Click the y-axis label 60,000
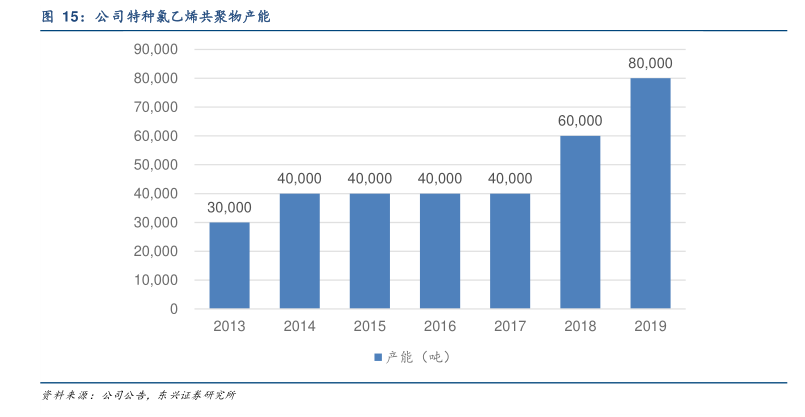805x417 pixels. [x=156, y=136]
